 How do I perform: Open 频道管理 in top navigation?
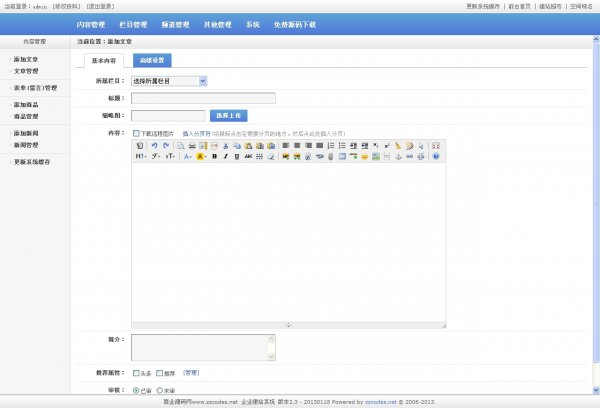point(175,24)
